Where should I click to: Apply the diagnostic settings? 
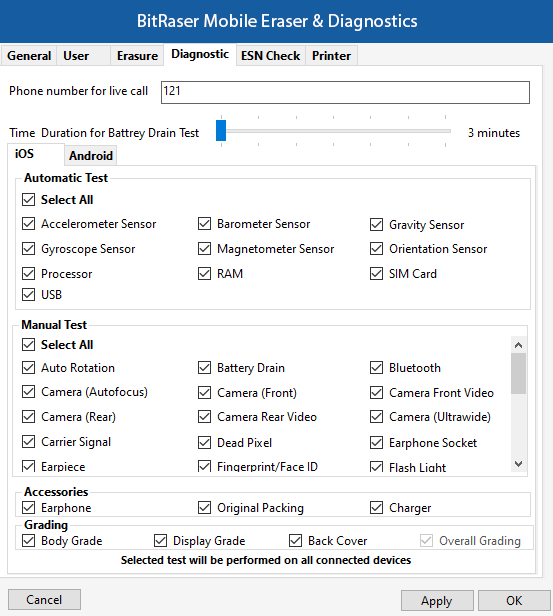point(437,601)
